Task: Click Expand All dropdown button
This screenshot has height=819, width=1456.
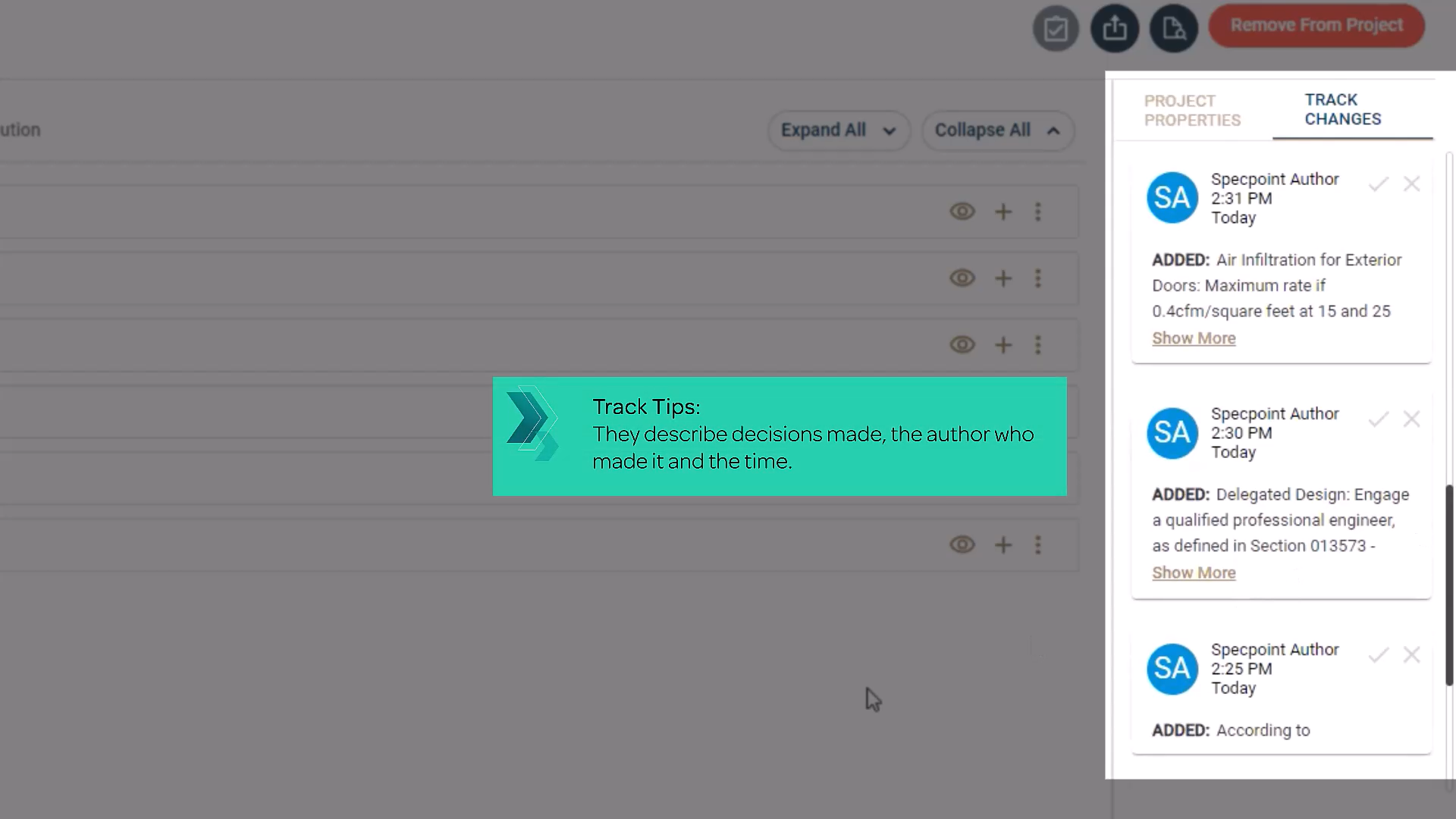Action: [x=839, y=130]
